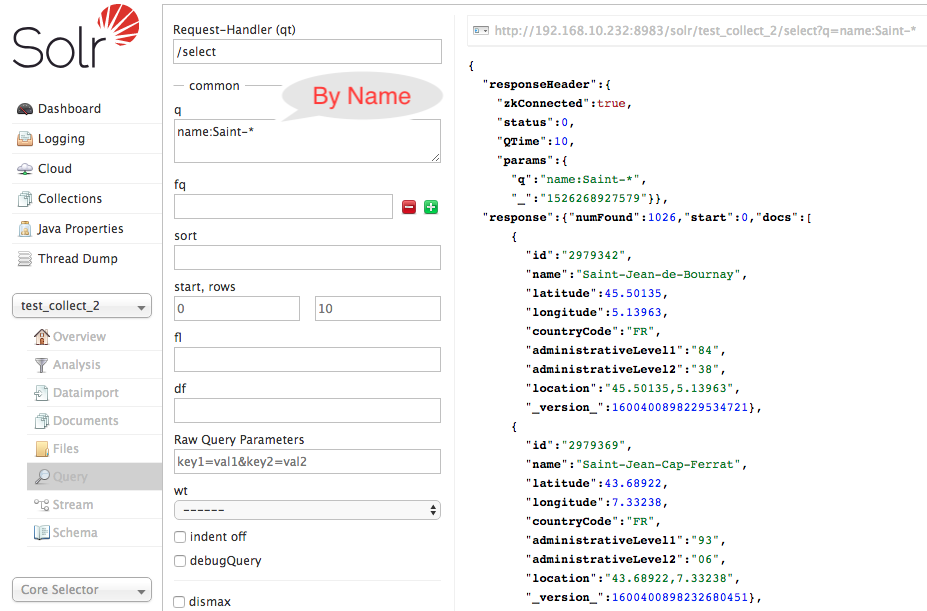Open Thread Dump page

click(77, 259)
